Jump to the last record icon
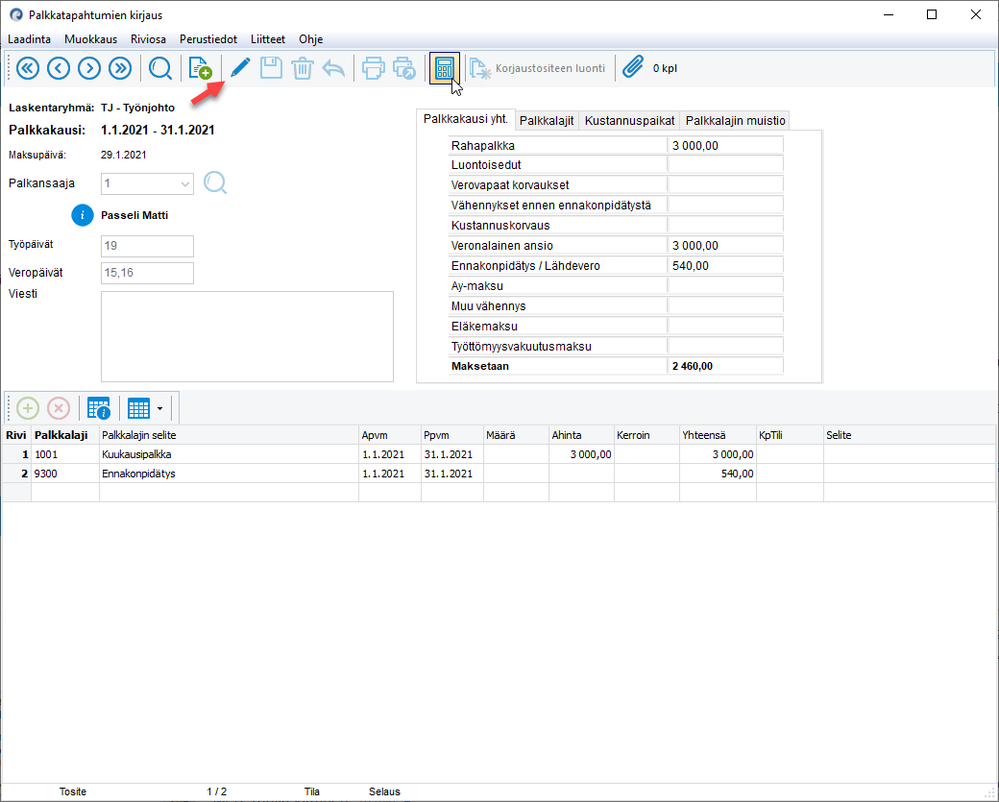Image resolution: width=999 pixels, height=802 pixels. [120, 68]
